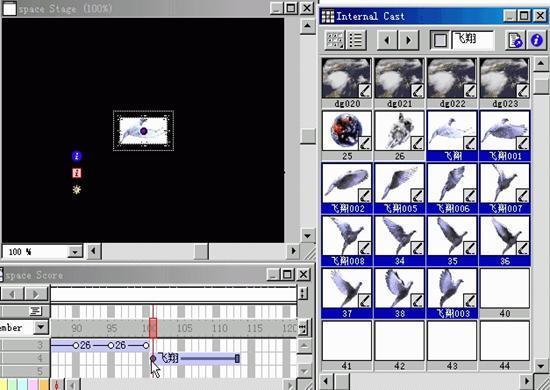Screen dimensions: 550x390
Task: Click the playhead in frame ruler
Action: click(x=153, y=328)
